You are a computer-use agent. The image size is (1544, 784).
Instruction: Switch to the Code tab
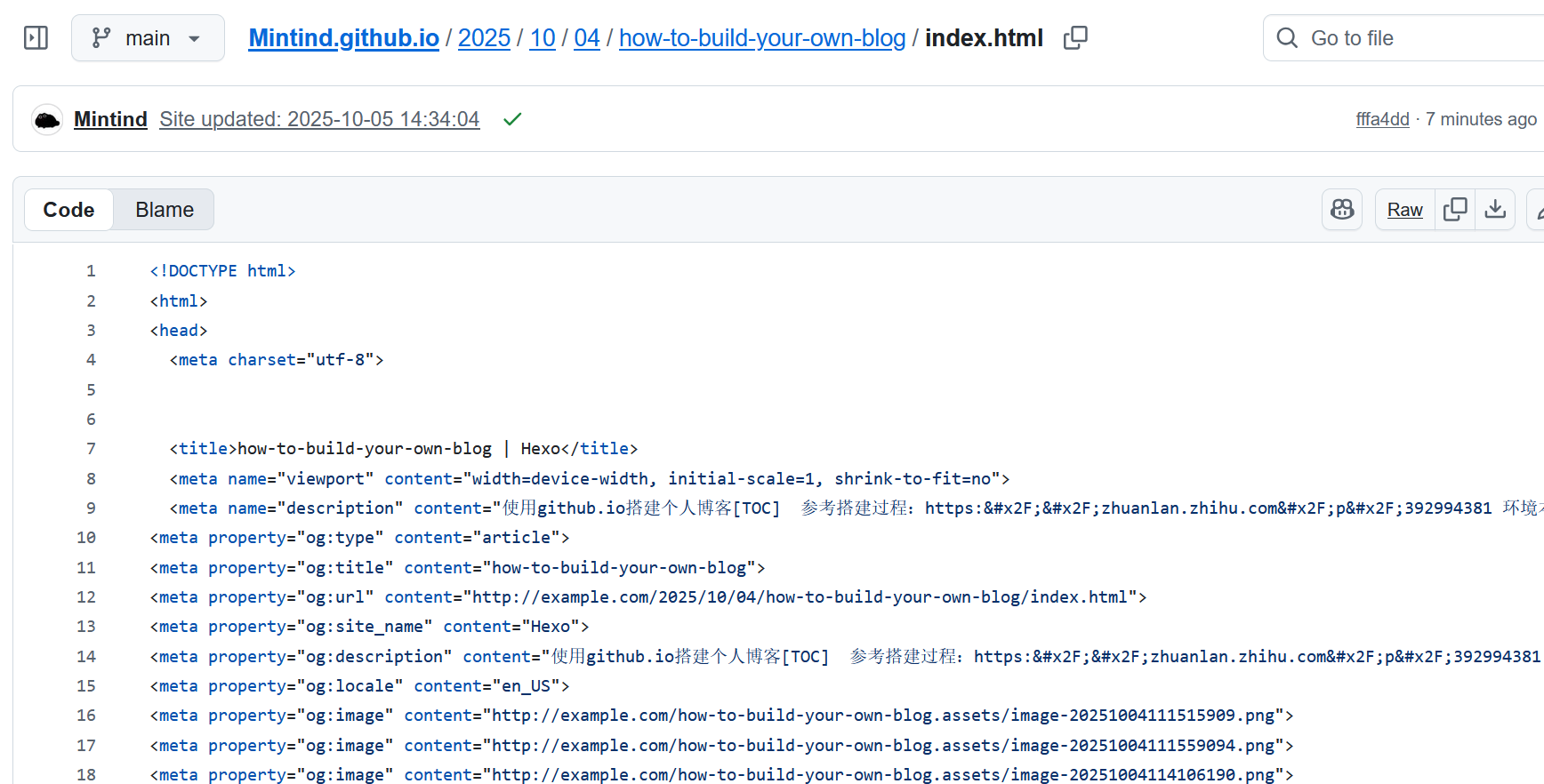click(x=68, y=210)
